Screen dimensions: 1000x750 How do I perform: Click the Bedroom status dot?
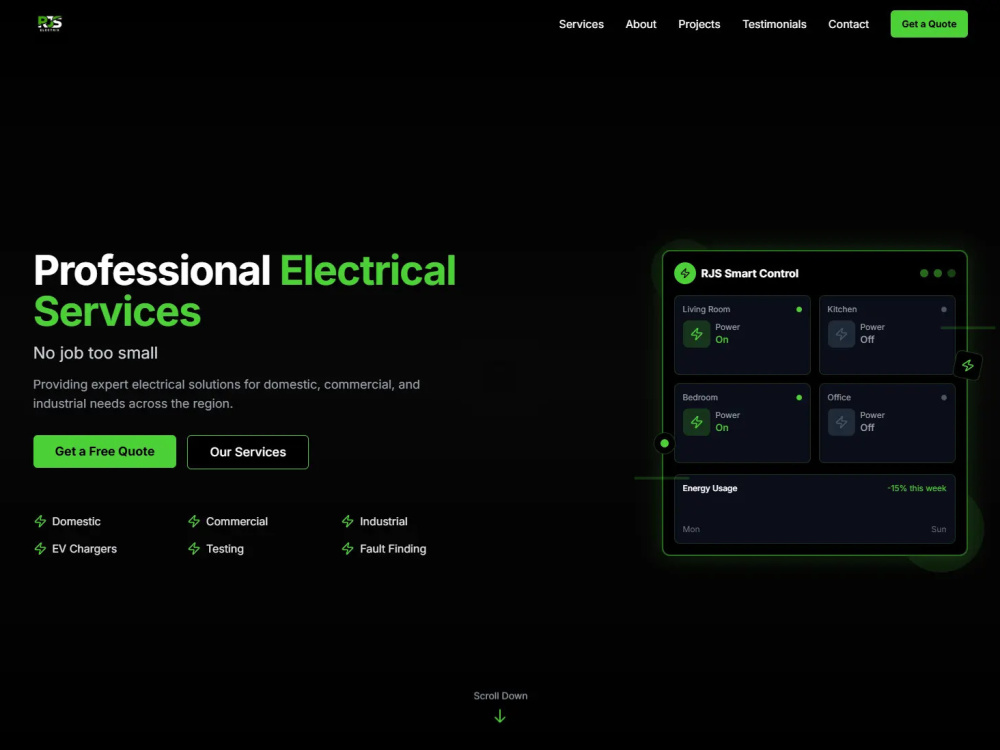point(798,397)
